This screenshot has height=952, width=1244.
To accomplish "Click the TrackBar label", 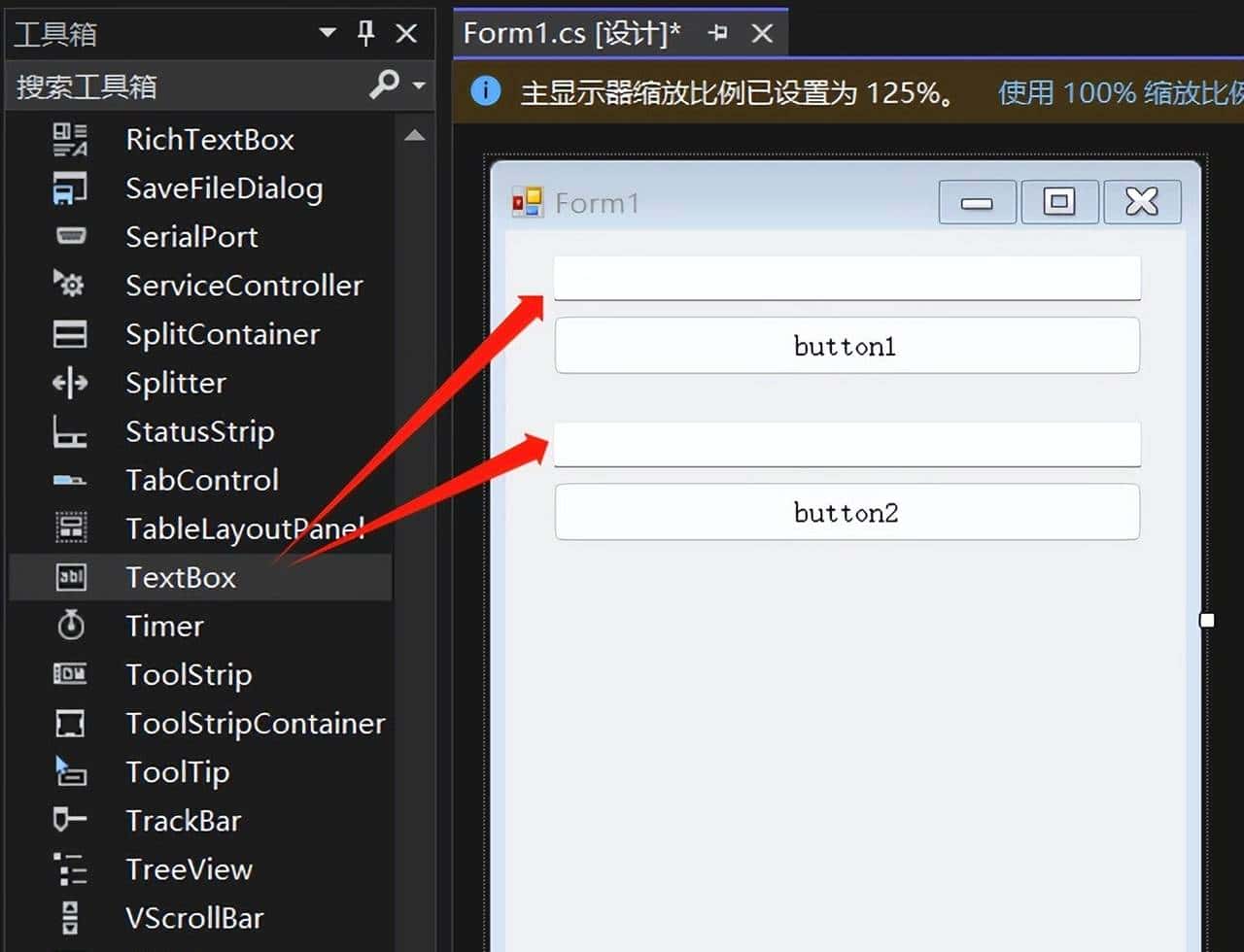I will tap(183, 820).
